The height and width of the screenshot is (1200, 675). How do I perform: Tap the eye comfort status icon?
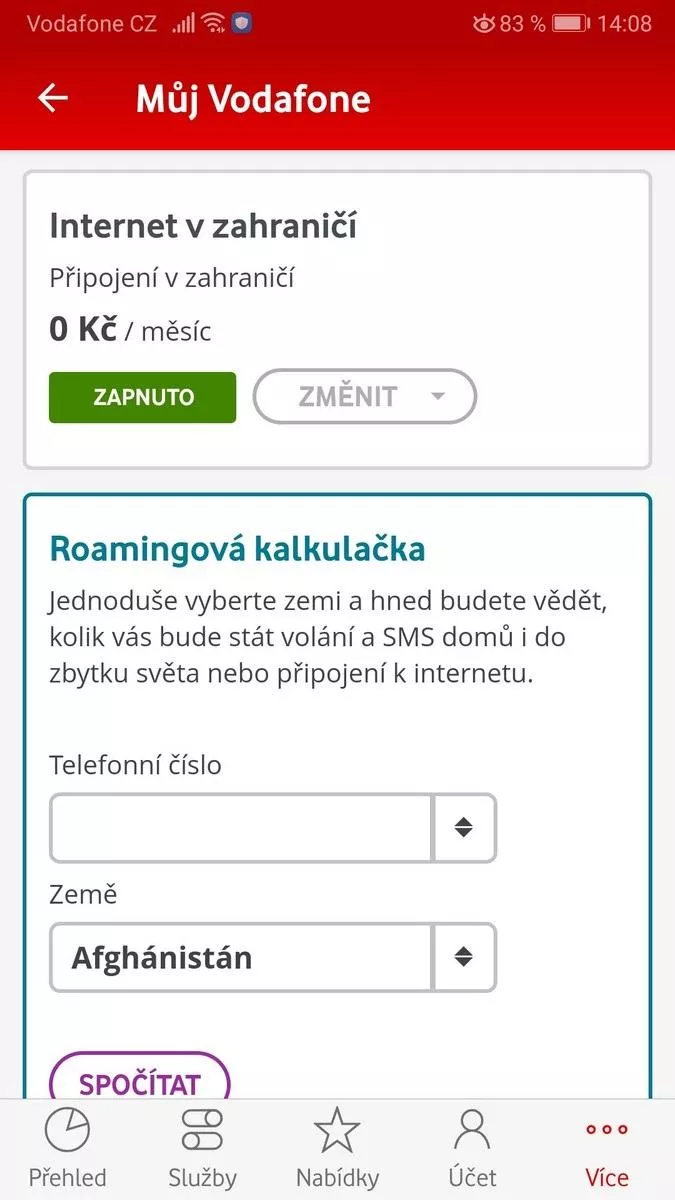pos(484,23)
